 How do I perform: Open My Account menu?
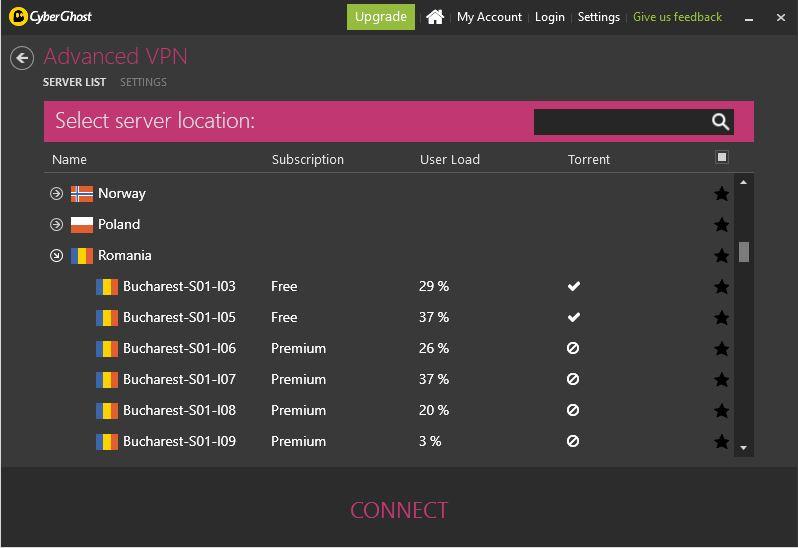pyautogui.click(x=489, y=17)
